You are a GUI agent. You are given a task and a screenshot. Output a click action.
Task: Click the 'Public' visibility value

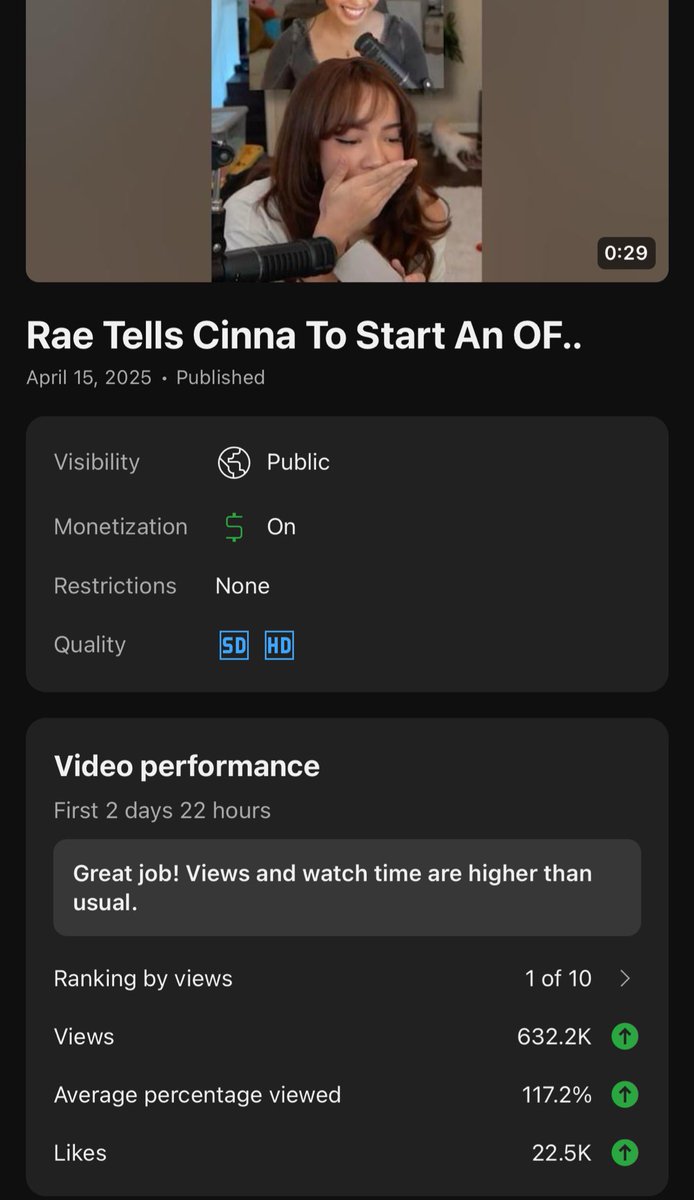298,462
